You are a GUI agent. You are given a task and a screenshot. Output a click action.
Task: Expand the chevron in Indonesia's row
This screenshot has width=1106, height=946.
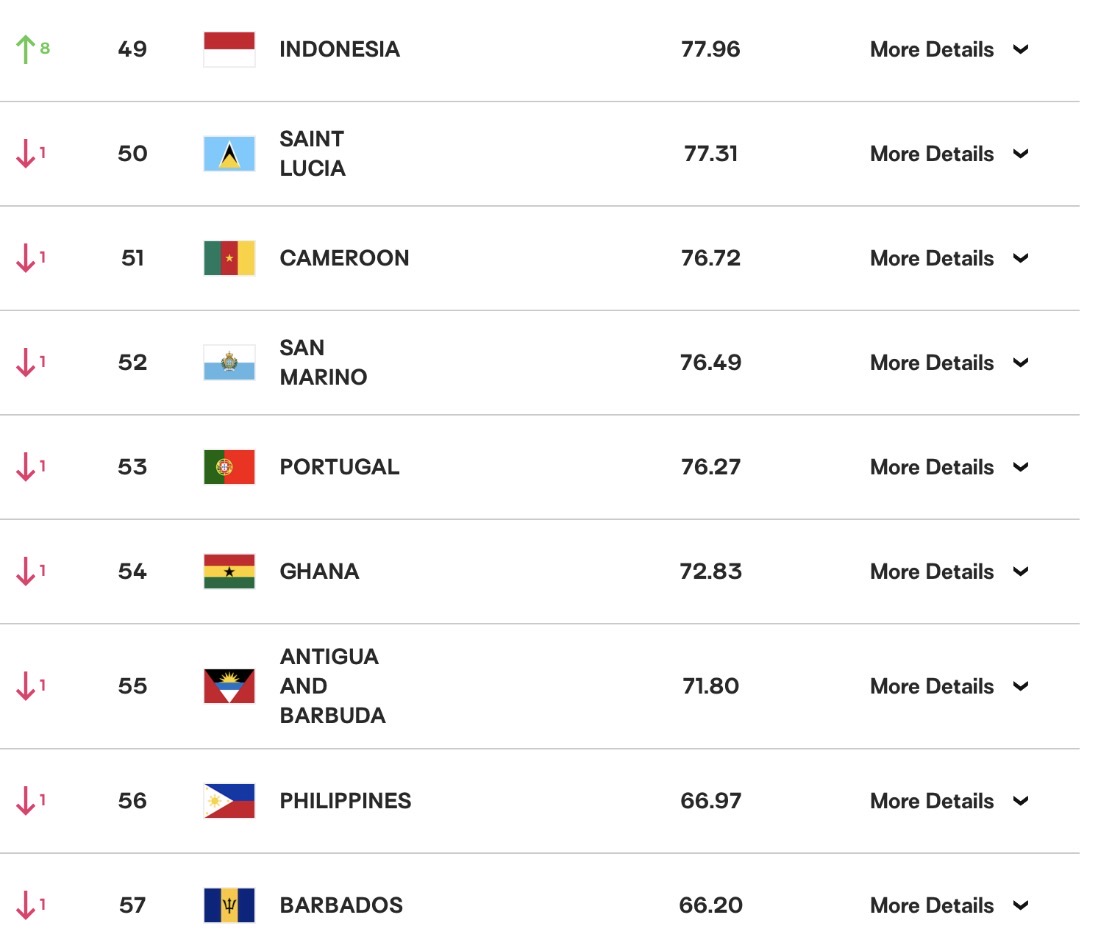1020,49
